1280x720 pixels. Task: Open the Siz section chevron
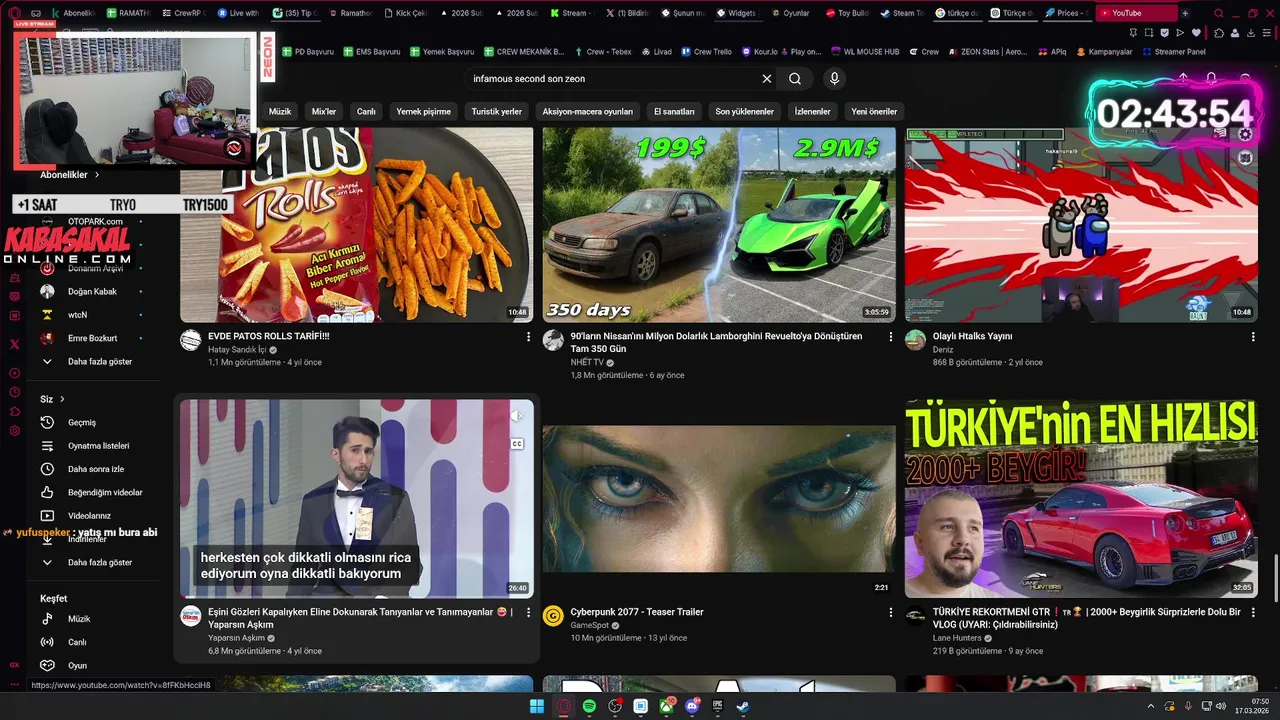click(62, 399)
